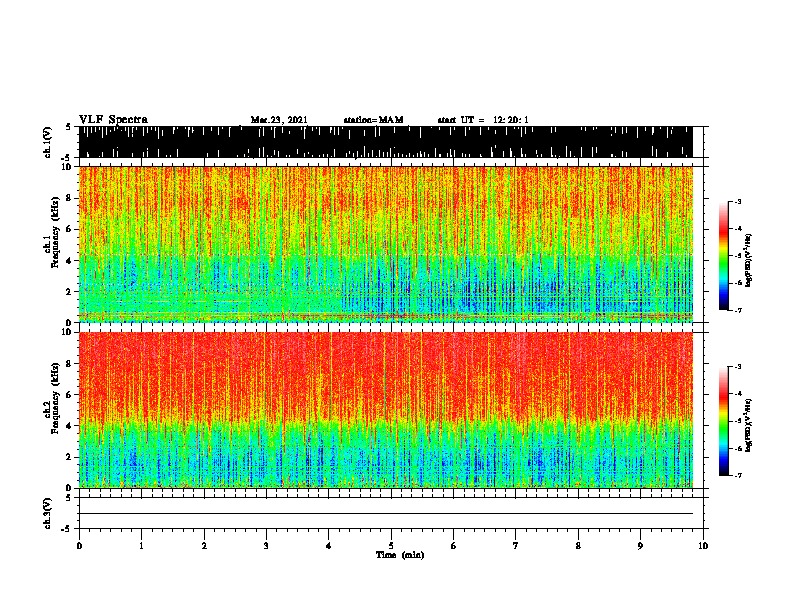Screen dimensions: 792x612
Task: Select the date label 'Mar.23, 2021'
Action: click(x=279, y=120)
